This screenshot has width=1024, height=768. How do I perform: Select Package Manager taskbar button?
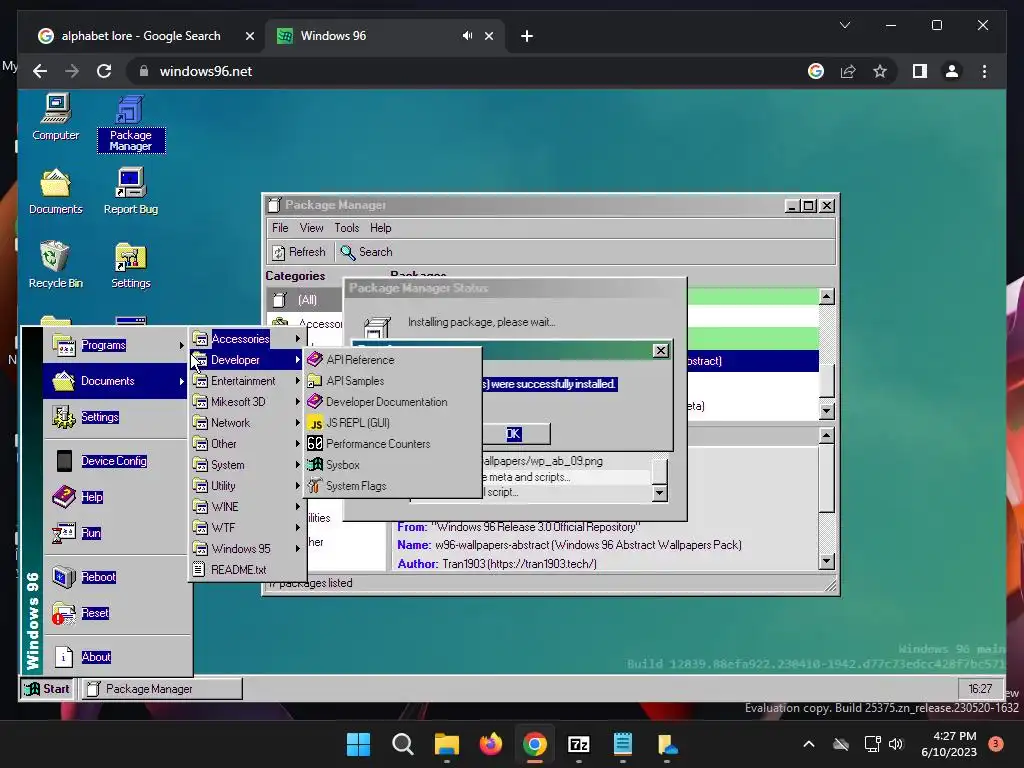(x=161, y=688)
